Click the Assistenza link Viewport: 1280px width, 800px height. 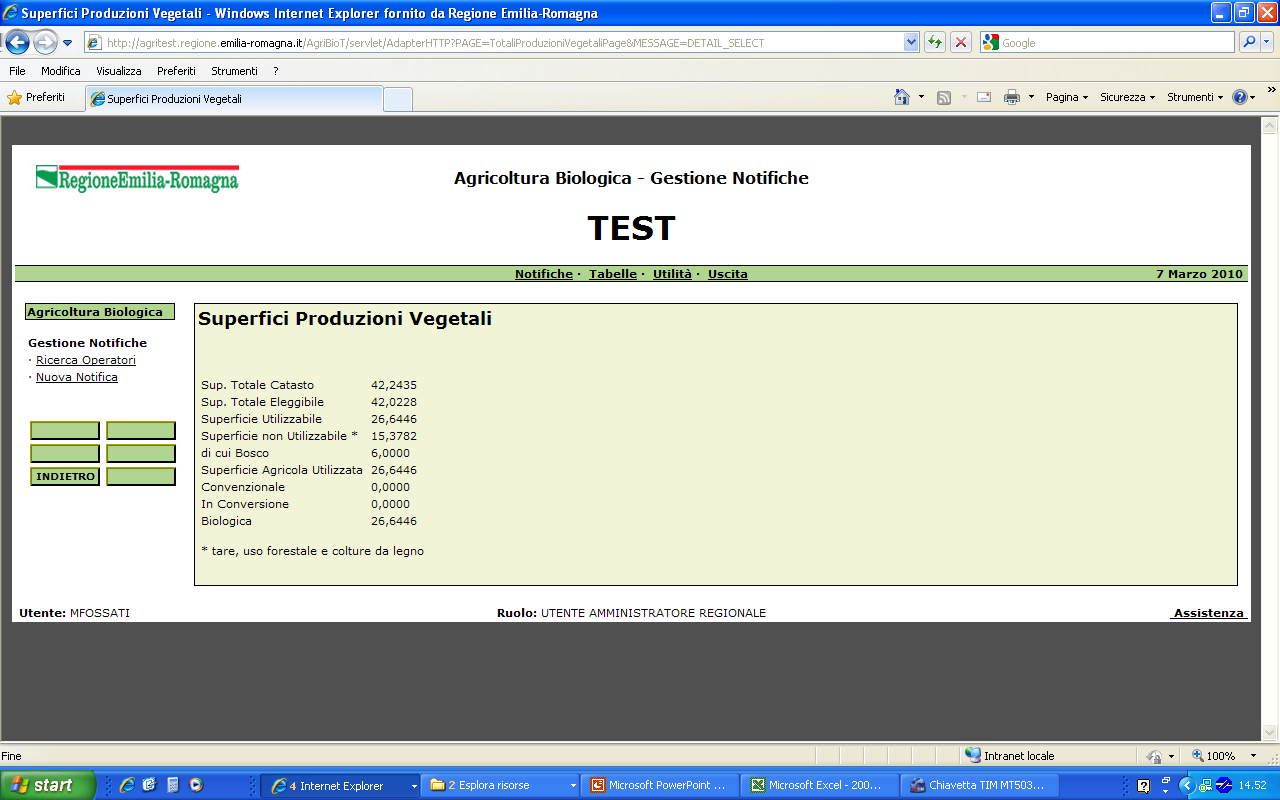(x=1209, y=613)
